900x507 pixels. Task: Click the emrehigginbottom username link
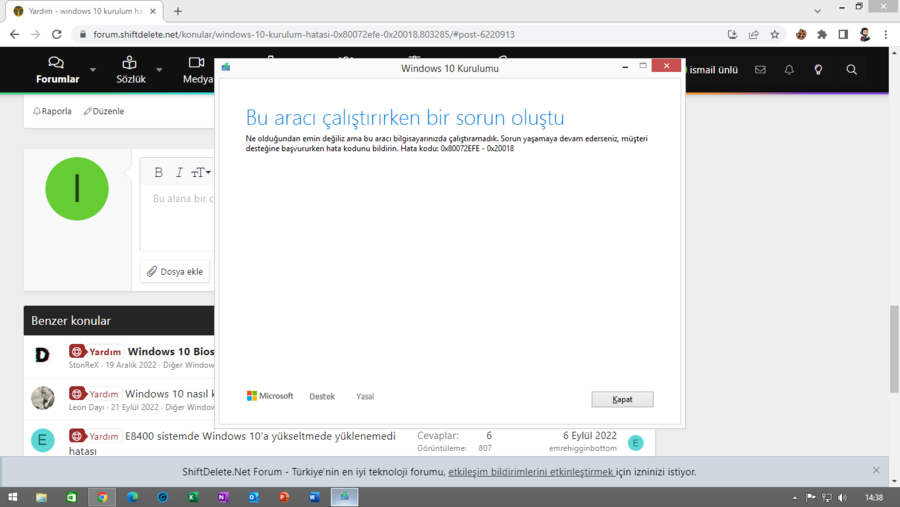coord(583,448)
